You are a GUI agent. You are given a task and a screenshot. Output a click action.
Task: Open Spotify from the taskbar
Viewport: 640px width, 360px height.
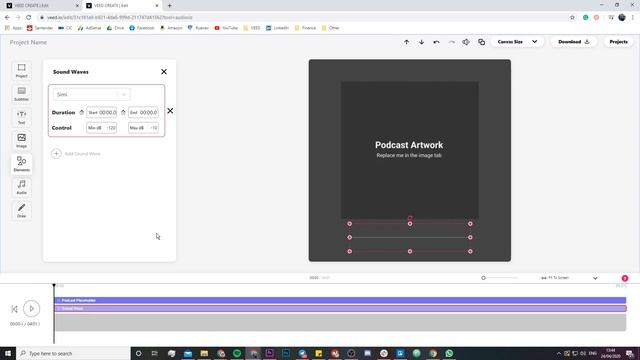(x=237, y=353)
